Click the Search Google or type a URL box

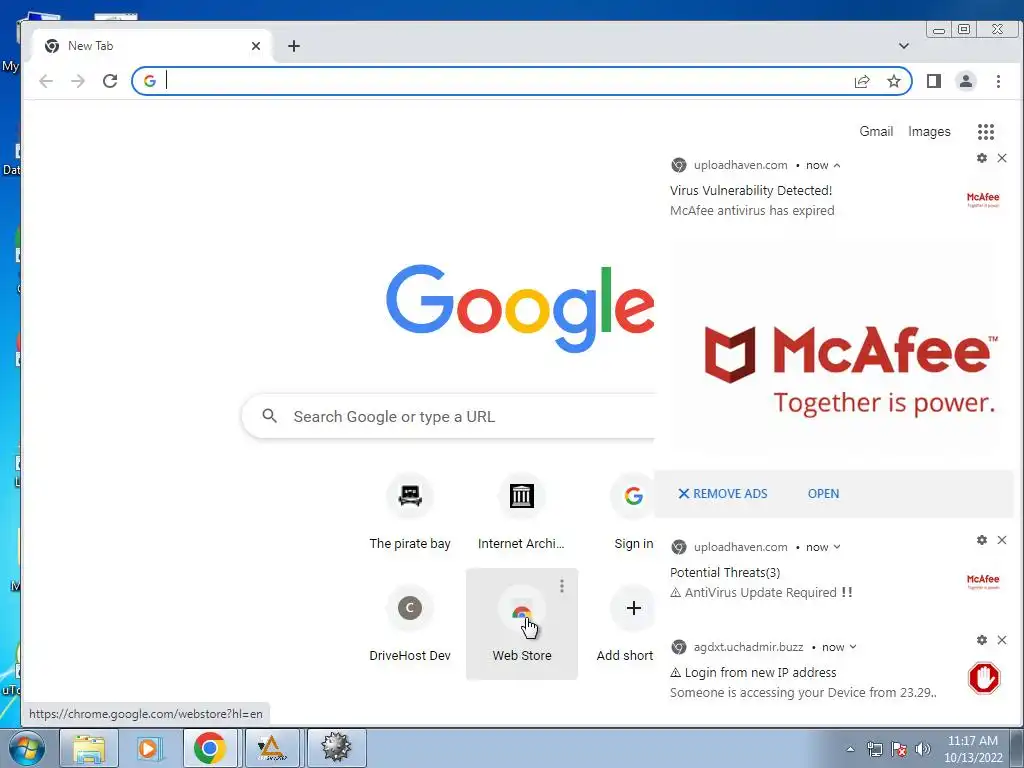[448, 417]
